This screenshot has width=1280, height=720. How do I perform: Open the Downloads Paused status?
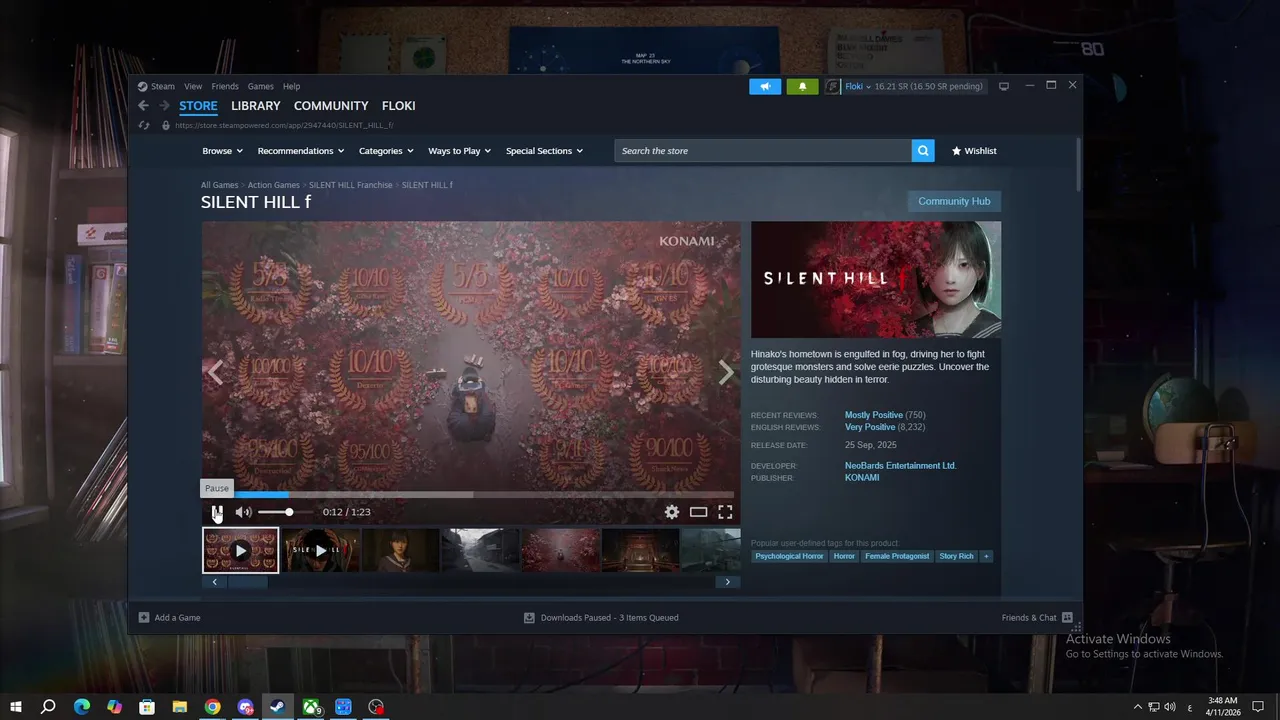coord(601,618)
